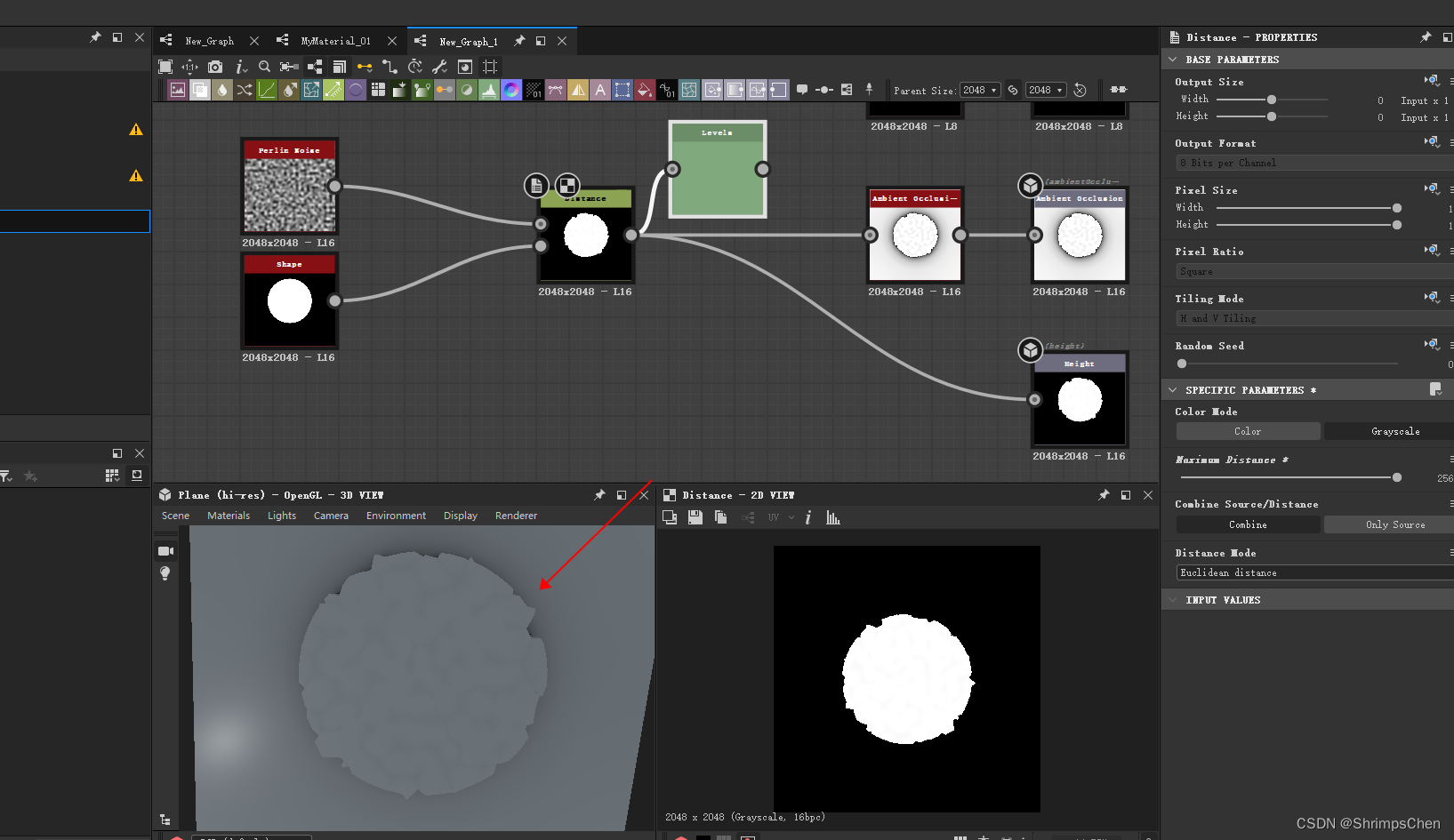Expand the INPUT VALUES section
The height and width of the screenshot is (840, 1454).
tap(1174, 599)
